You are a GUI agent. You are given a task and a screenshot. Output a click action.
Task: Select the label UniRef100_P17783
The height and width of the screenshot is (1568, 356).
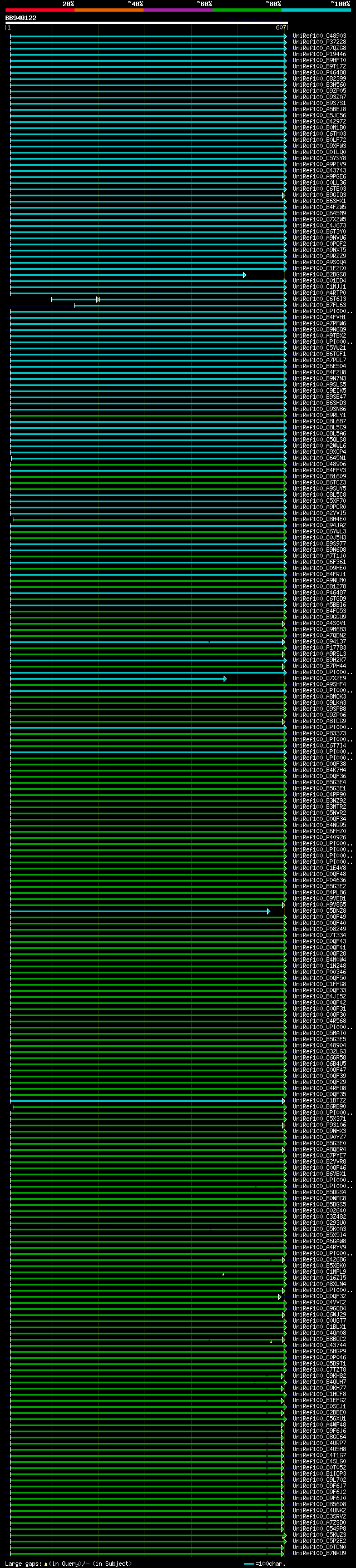[x=319, y=647]
